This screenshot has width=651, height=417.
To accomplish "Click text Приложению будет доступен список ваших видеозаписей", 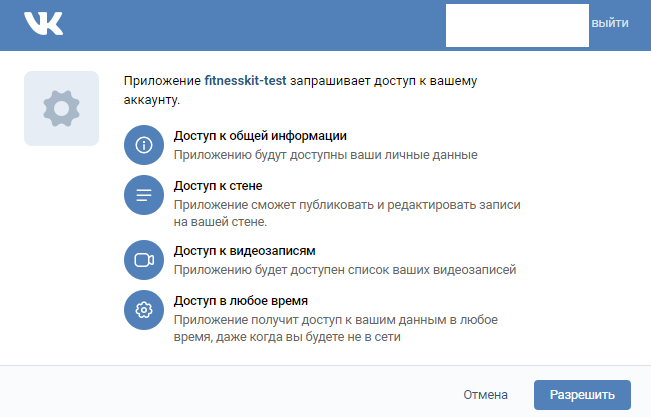I will pos(345,270).
